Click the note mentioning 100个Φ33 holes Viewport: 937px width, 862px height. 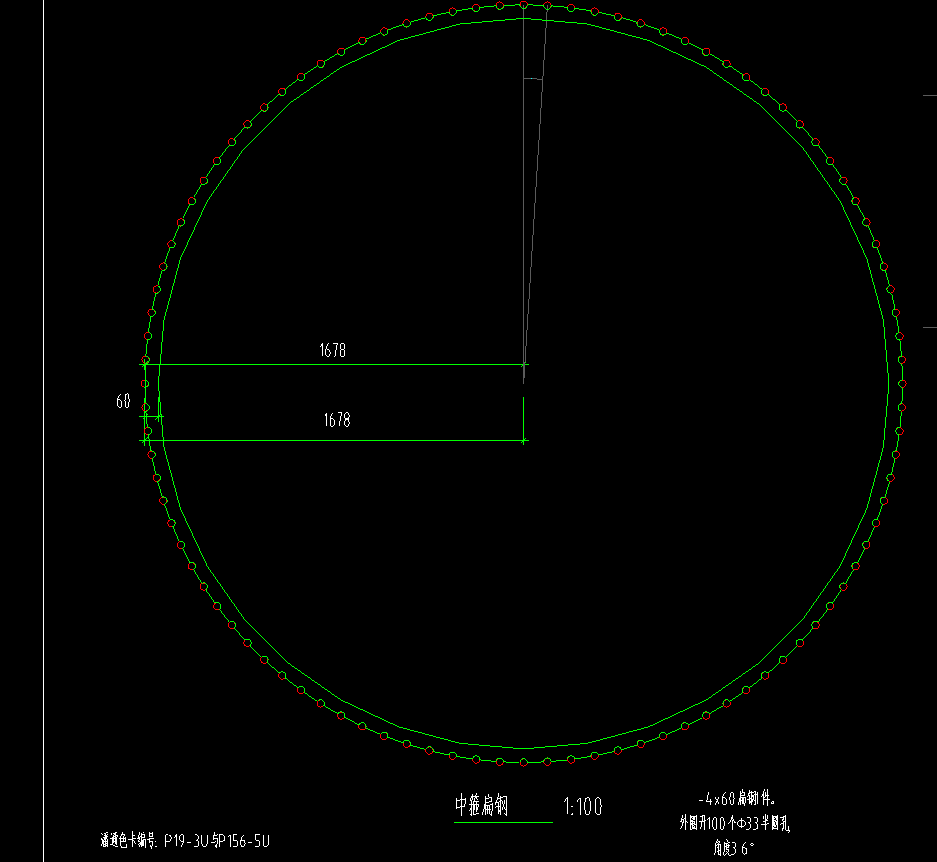click(734, 823)
